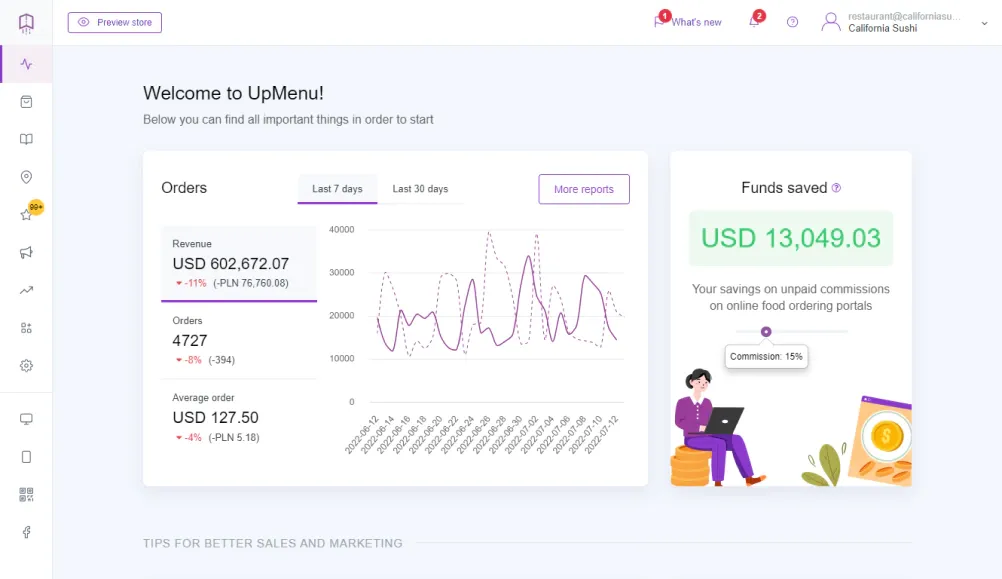Switch to Last 7 days tab
The image size is (1002, 579).
coord(337,189)
